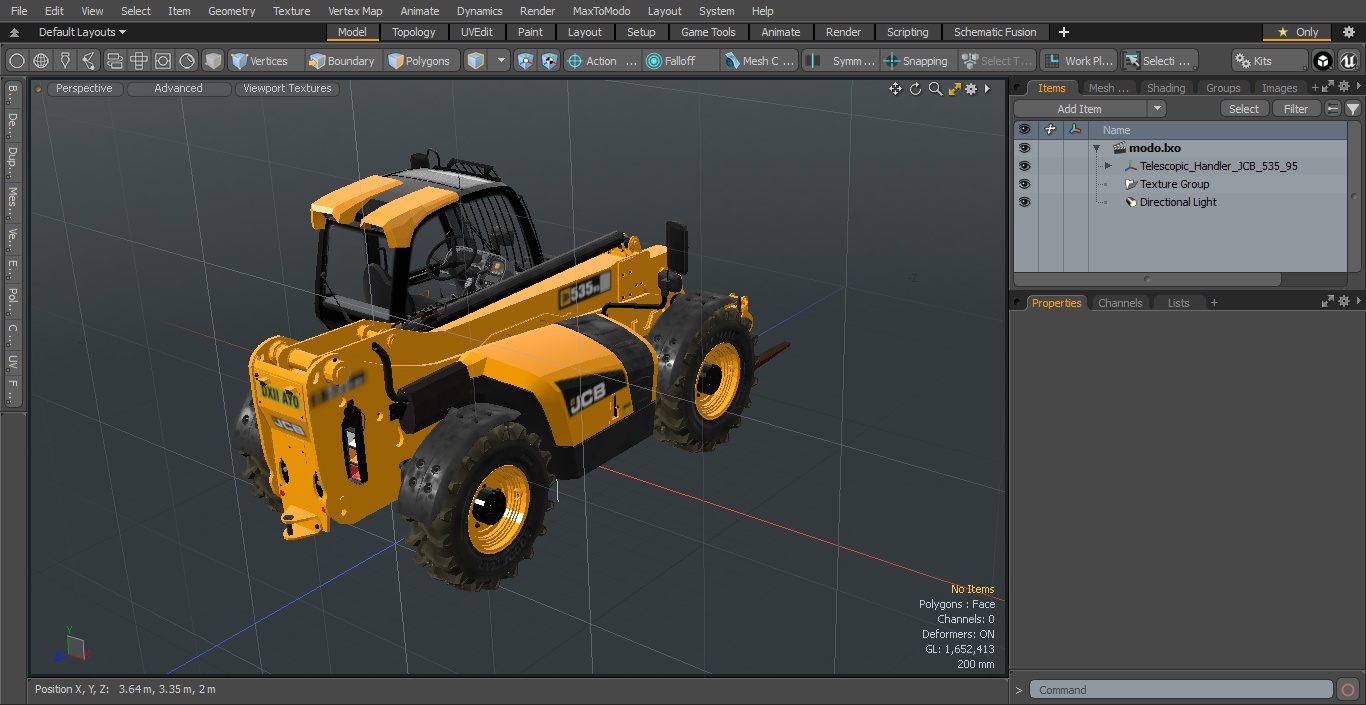
Task: Open layout settings gear icon at top right
Action: (x=1348, y=32)
